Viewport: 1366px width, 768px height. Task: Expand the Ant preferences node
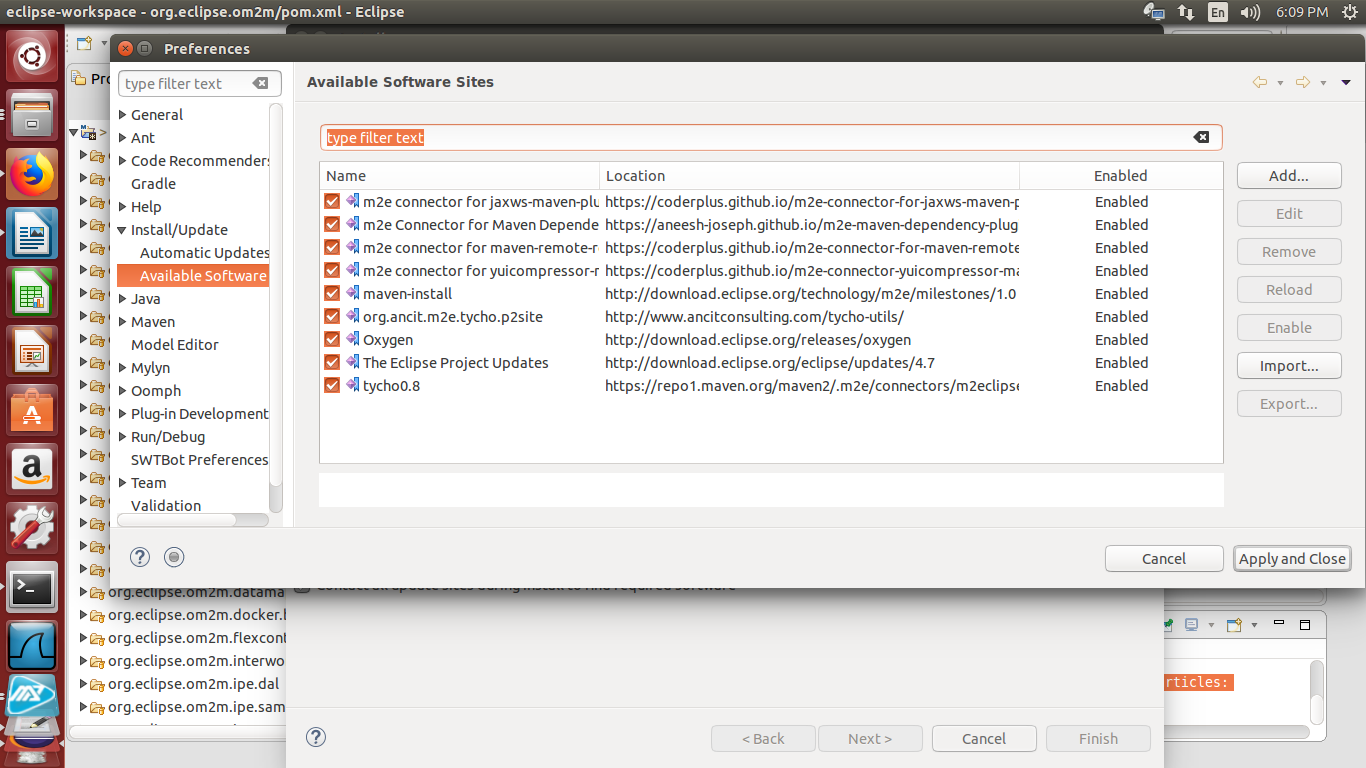point(123,138)
